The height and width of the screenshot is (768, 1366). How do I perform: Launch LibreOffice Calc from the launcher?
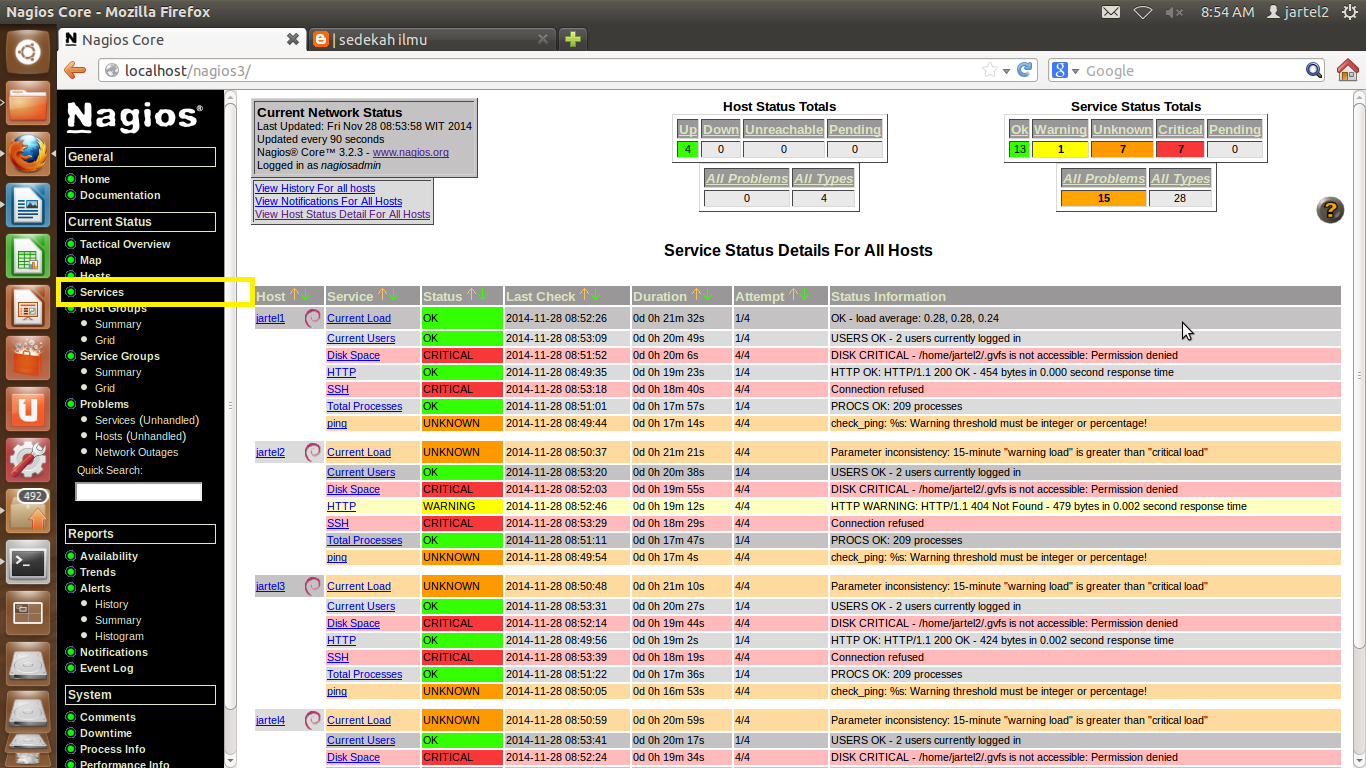pos(28,256)
